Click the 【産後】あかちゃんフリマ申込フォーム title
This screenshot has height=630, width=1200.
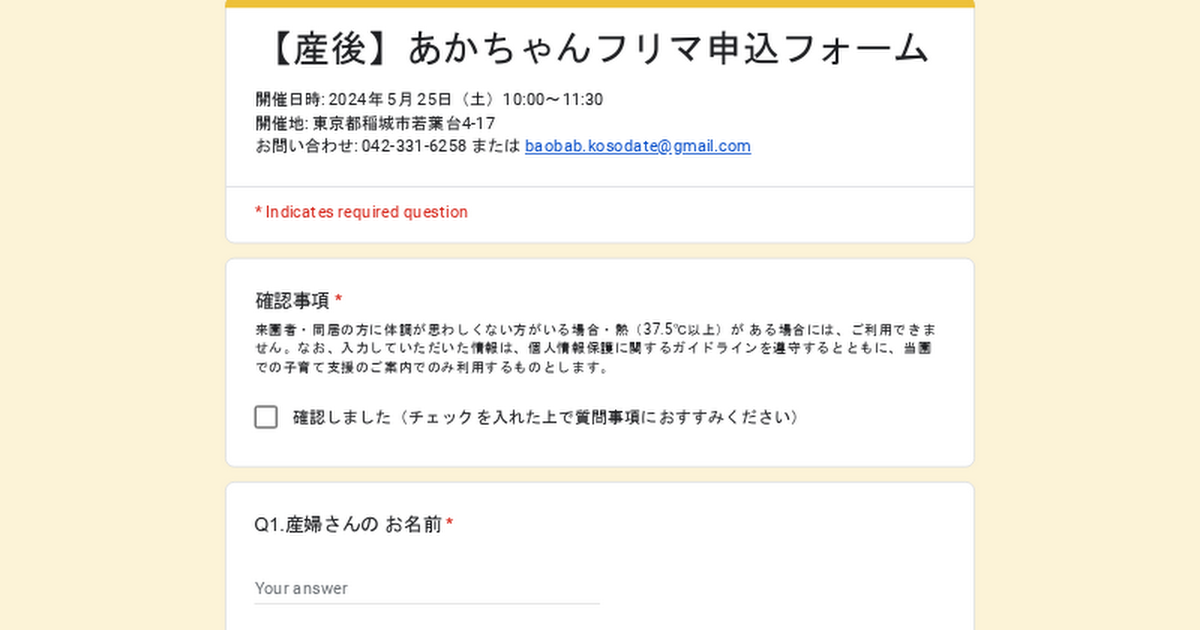click(600, 49)
